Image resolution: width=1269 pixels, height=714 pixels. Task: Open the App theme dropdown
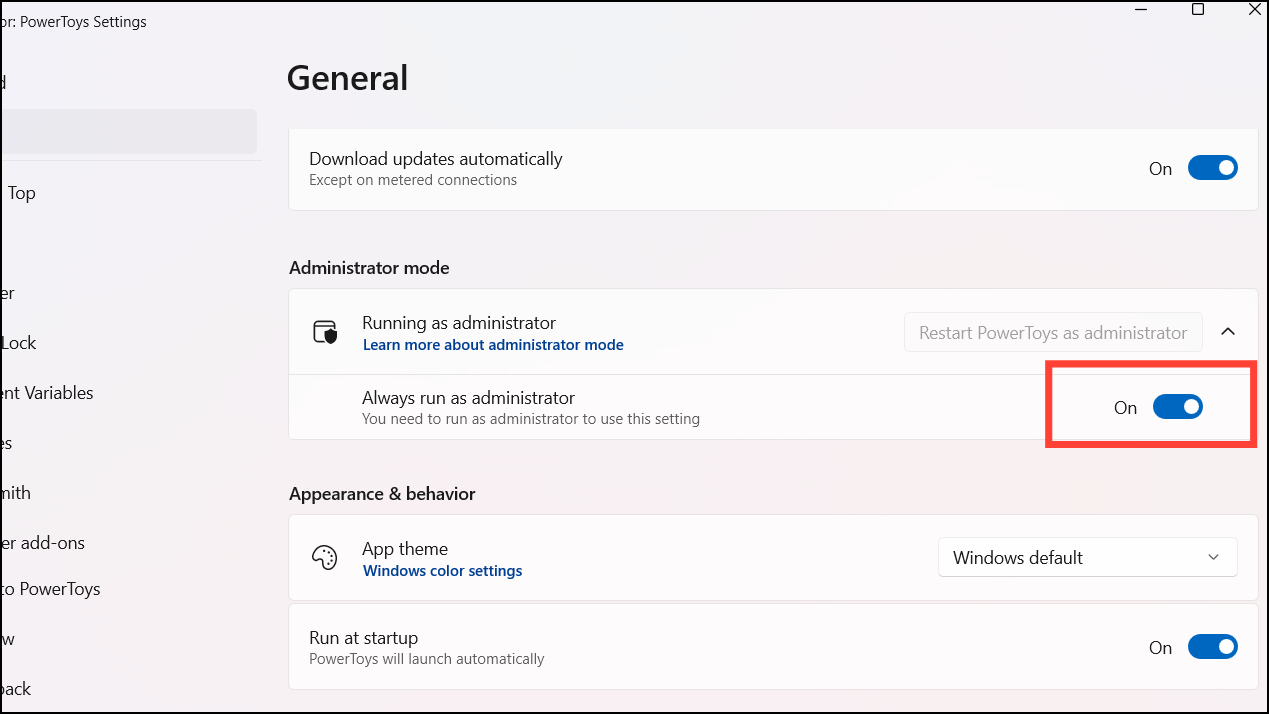coord(1087,557)
